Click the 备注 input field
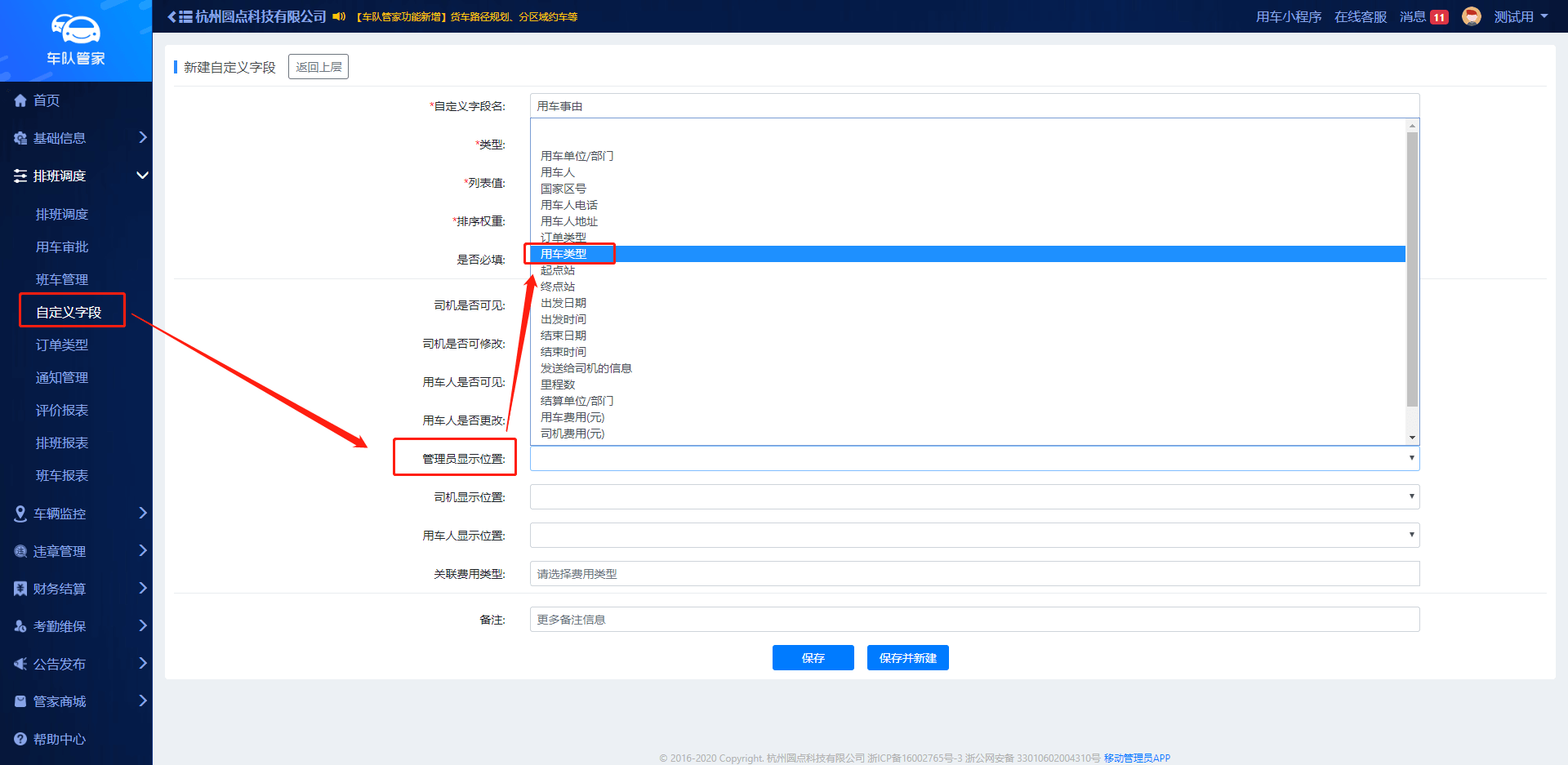1568x765 pixels. (973, 620)
